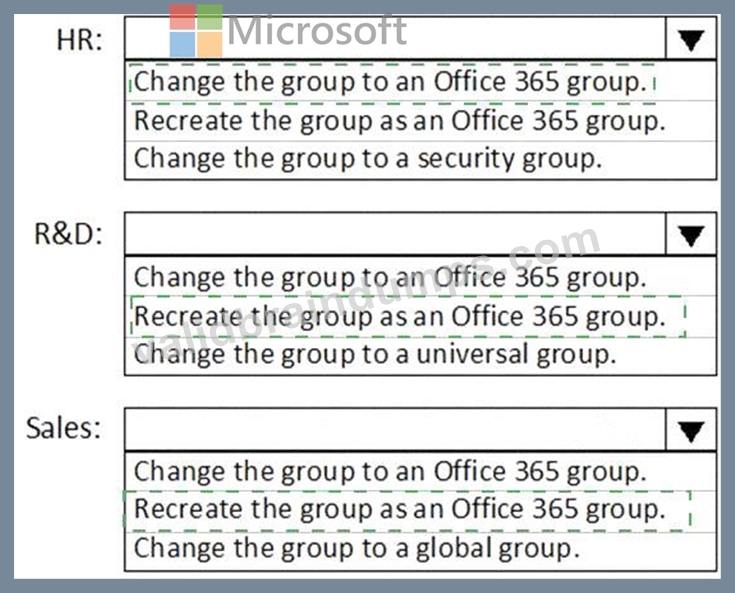Screen dimensions: 735x593
Task: Open the HR dropdown arrow
Action: coord(690,38)
